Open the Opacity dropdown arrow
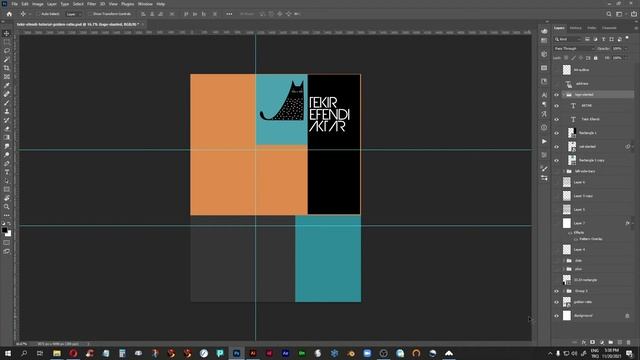This screenshot has width=640, height=360. click(626, 49)
